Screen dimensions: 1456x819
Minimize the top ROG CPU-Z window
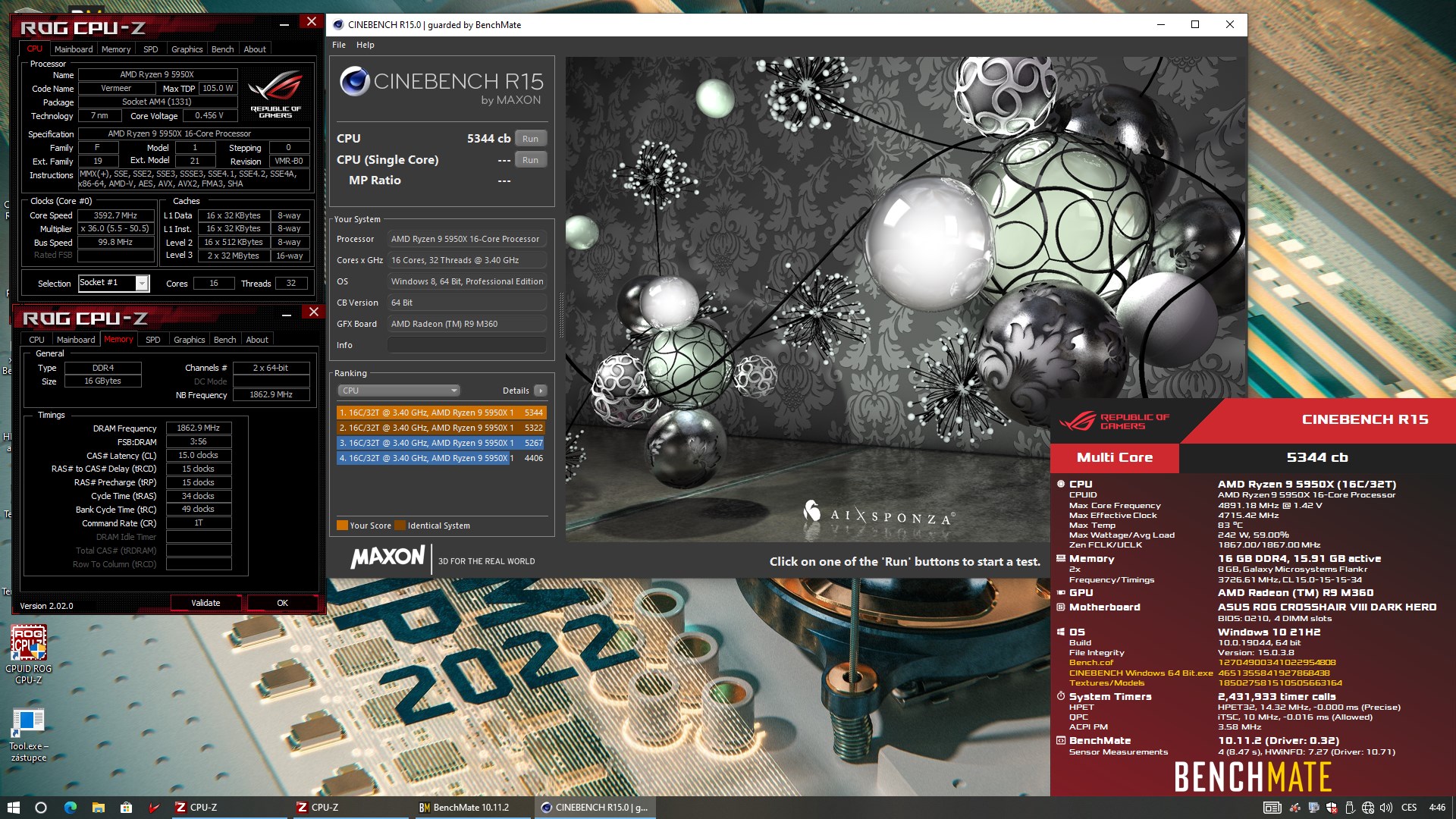[284, 23]
